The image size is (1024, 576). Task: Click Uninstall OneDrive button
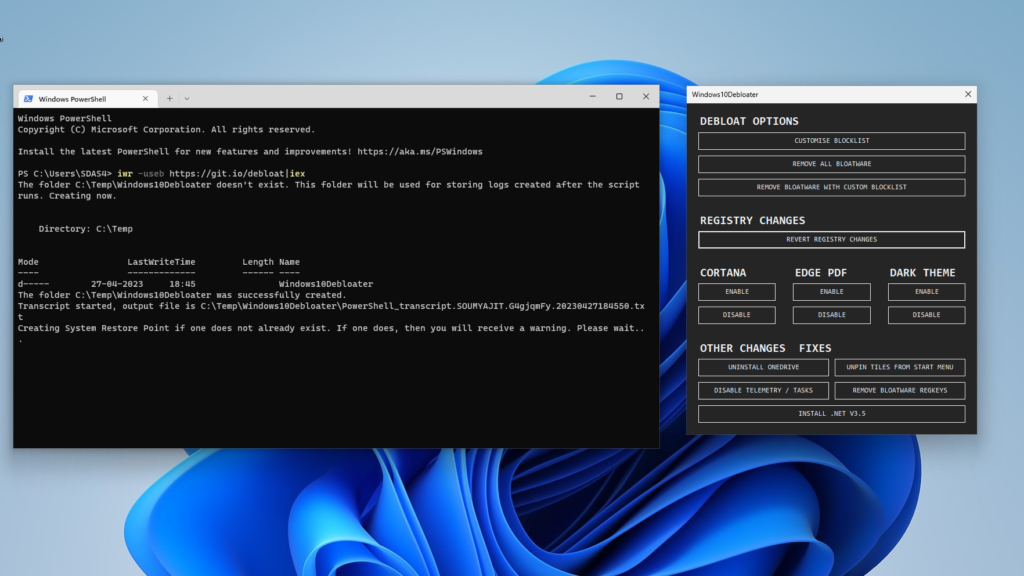pyautogui.click(x=763, y=367)
